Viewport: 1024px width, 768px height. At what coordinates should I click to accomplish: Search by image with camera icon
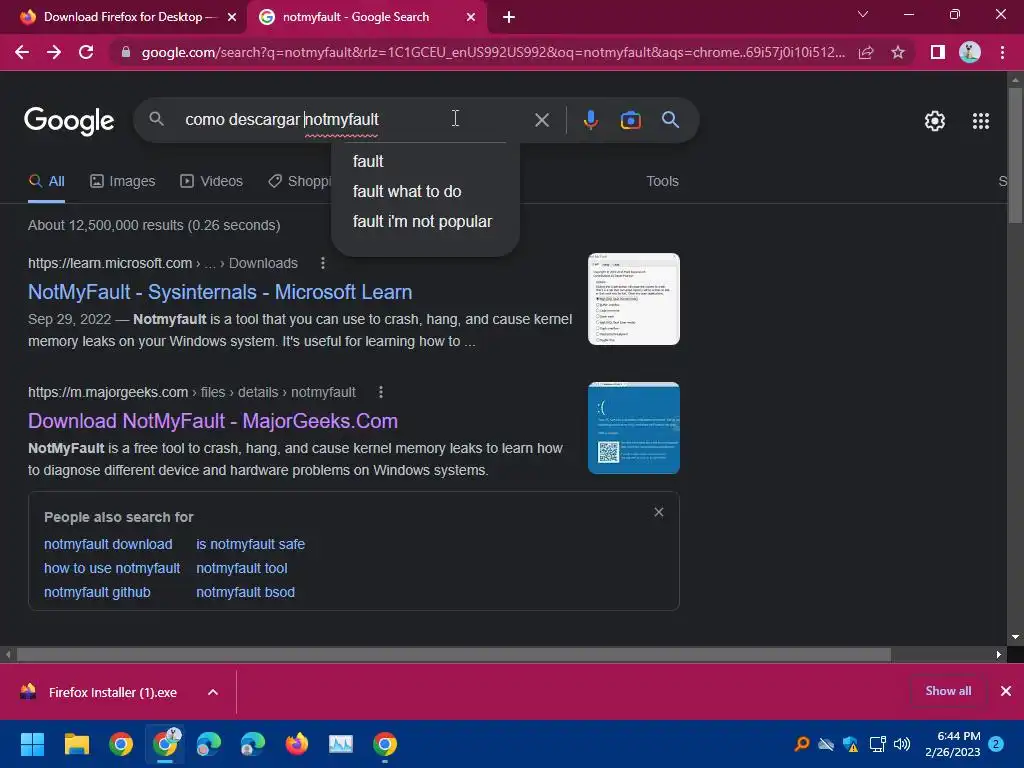[630, 120]
